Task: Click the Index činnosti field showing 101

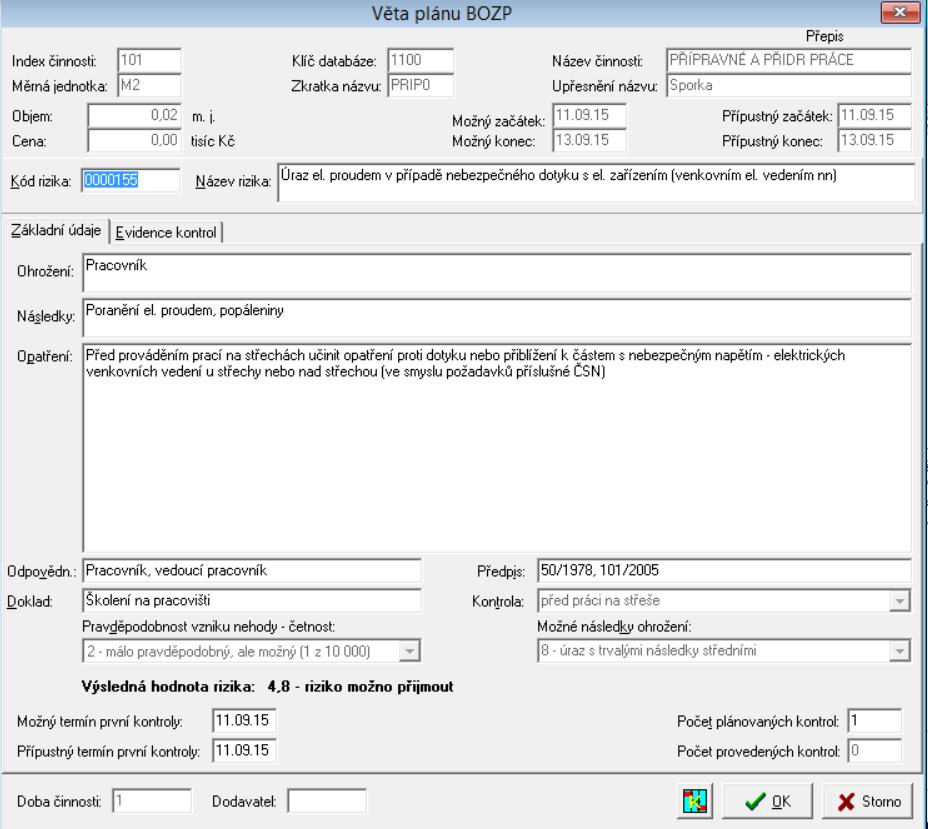Action: tap(149, 60)
